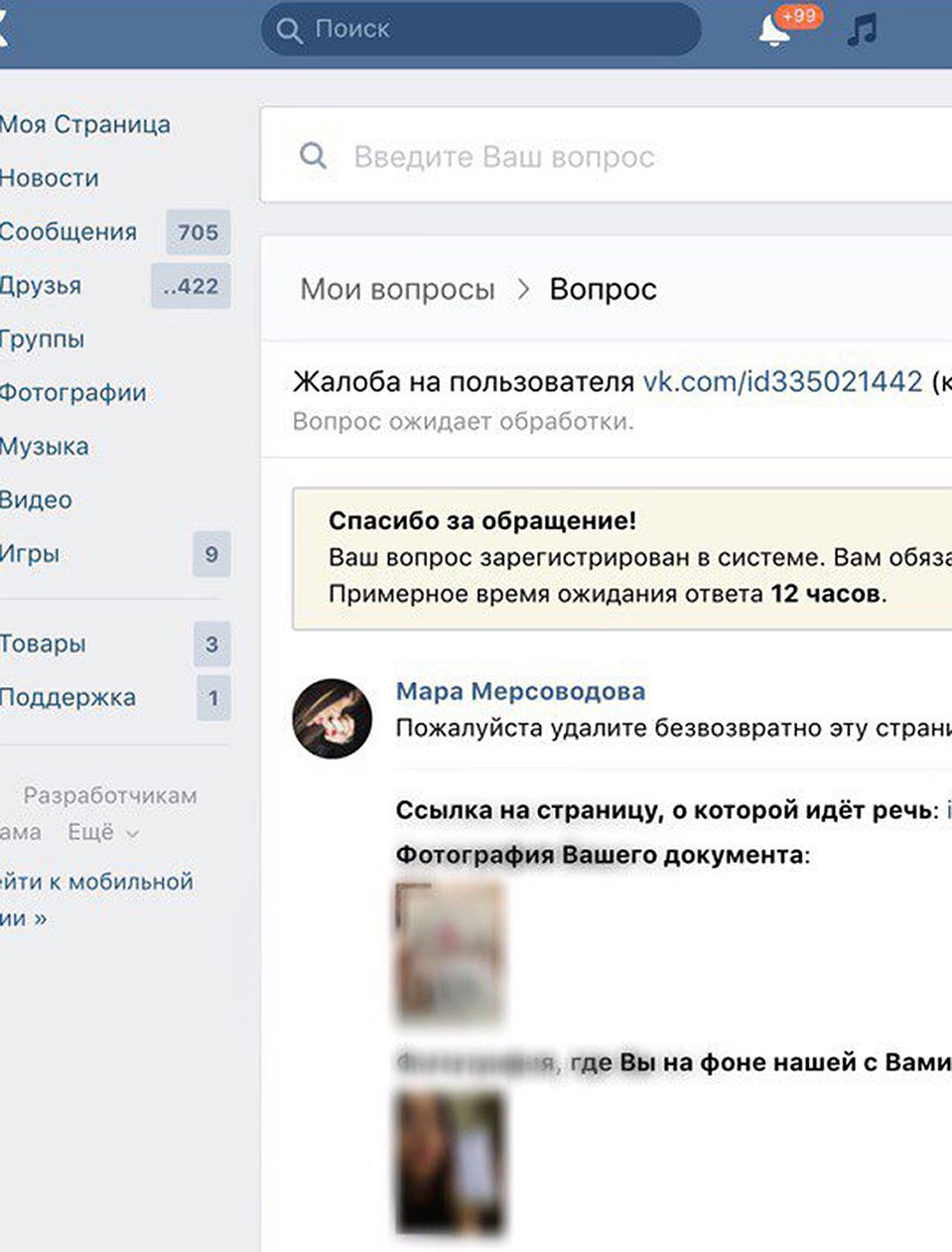Open Товары in sidebar
Viewport: 952px width, 1252px height.
(x=43, y=643)
